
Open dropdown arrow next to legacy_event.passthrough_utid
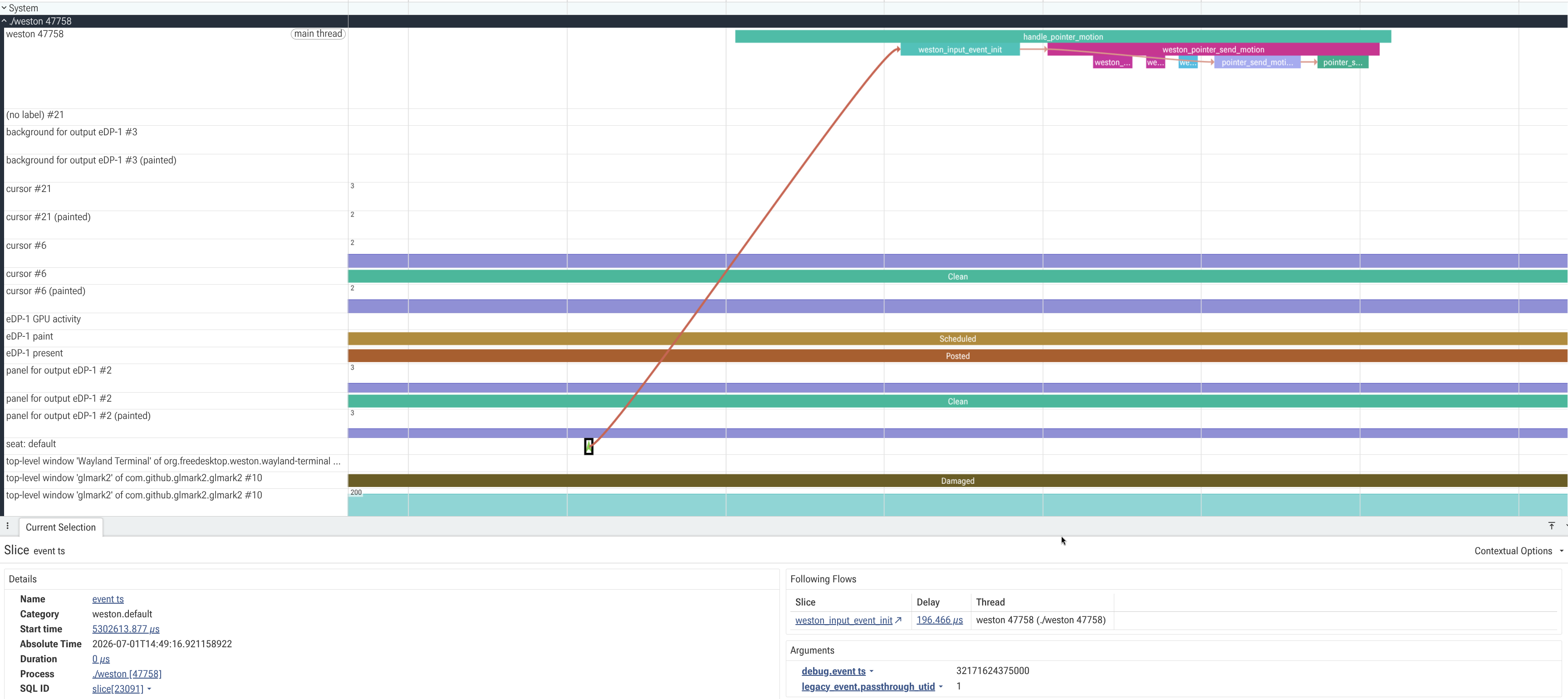941,686
